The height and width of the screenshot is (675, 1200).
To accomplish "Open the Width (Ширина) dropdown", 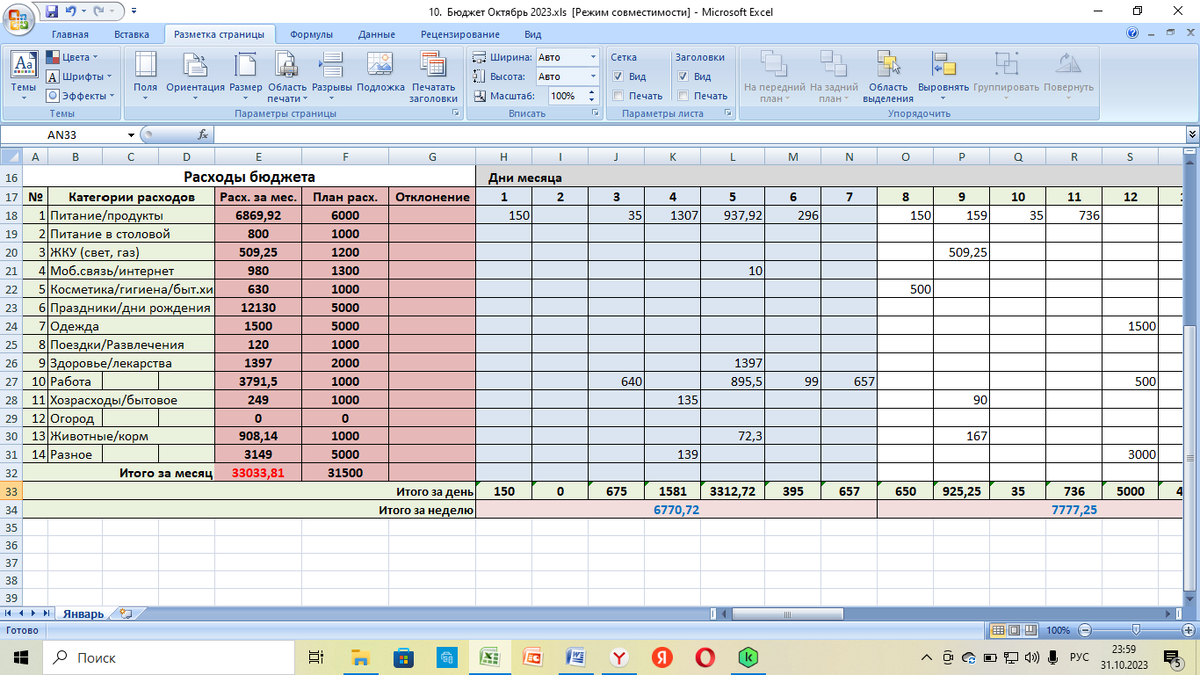I will (593, 57).
